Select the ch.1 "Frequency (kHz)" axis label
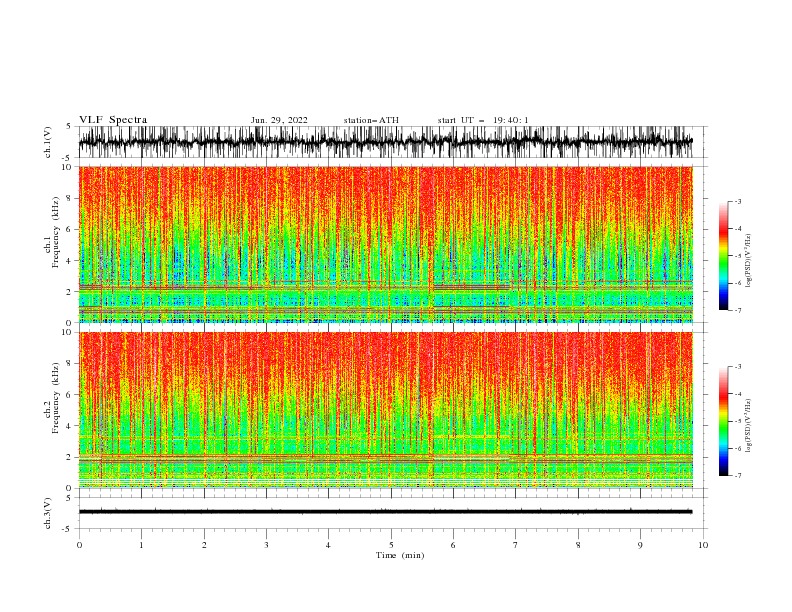This screenshot has height=612, width=792. coord(56,233)
